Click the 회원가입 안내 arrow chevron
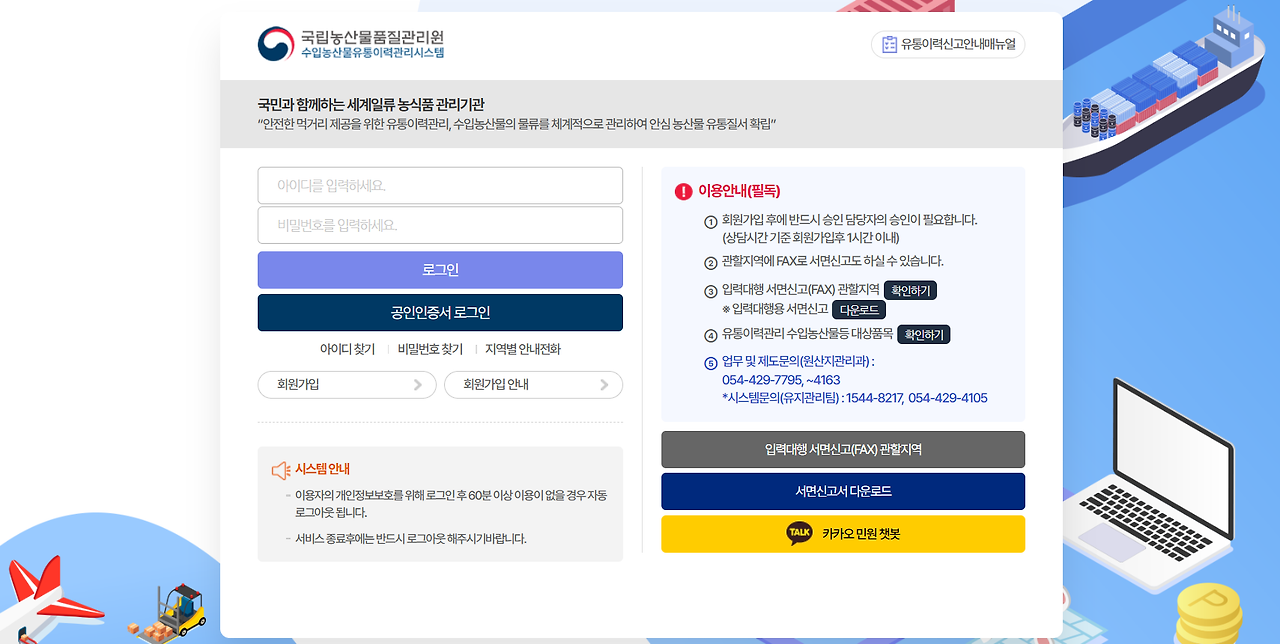The image size is (1280, 644). click(x=604, y=385)
